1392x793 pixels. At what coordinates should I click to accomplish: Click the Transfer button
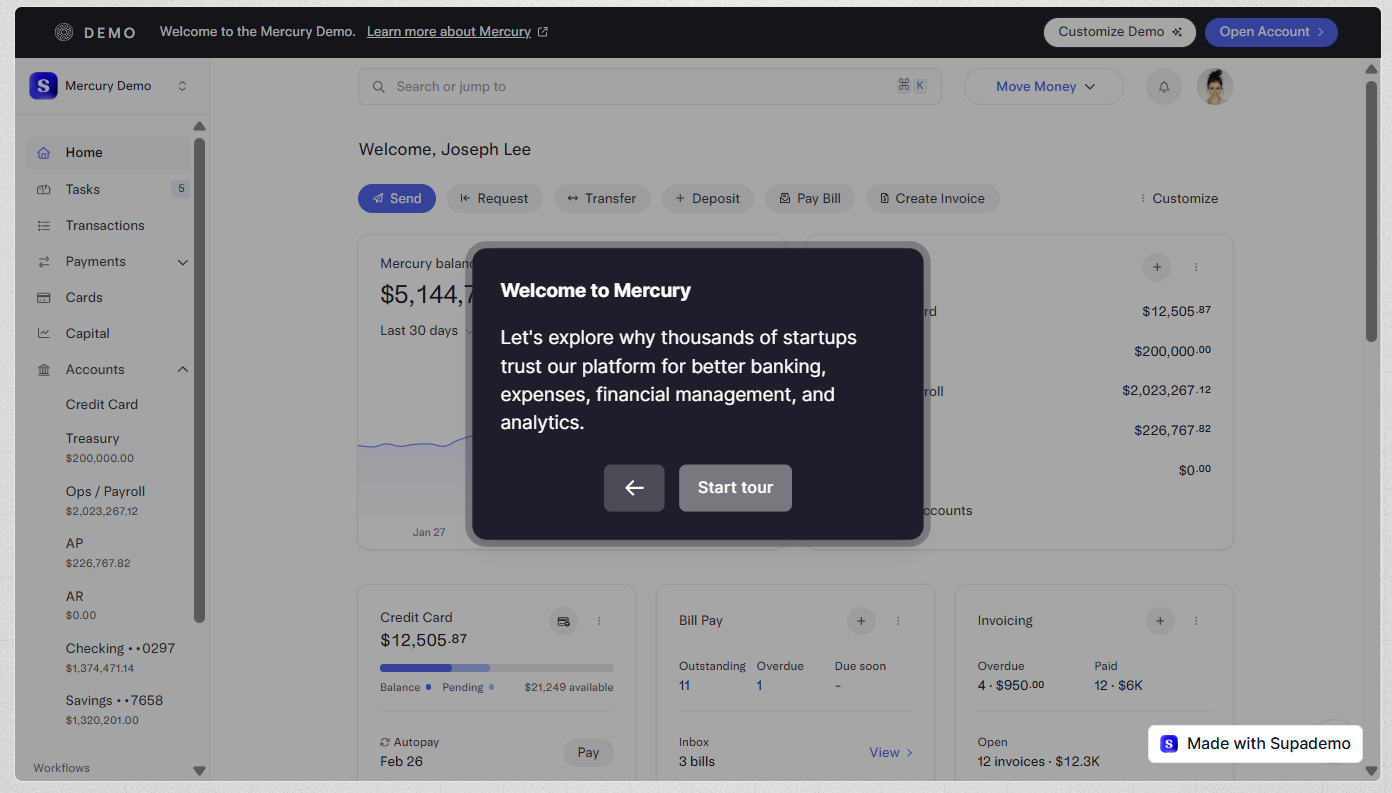click(602, 198)
